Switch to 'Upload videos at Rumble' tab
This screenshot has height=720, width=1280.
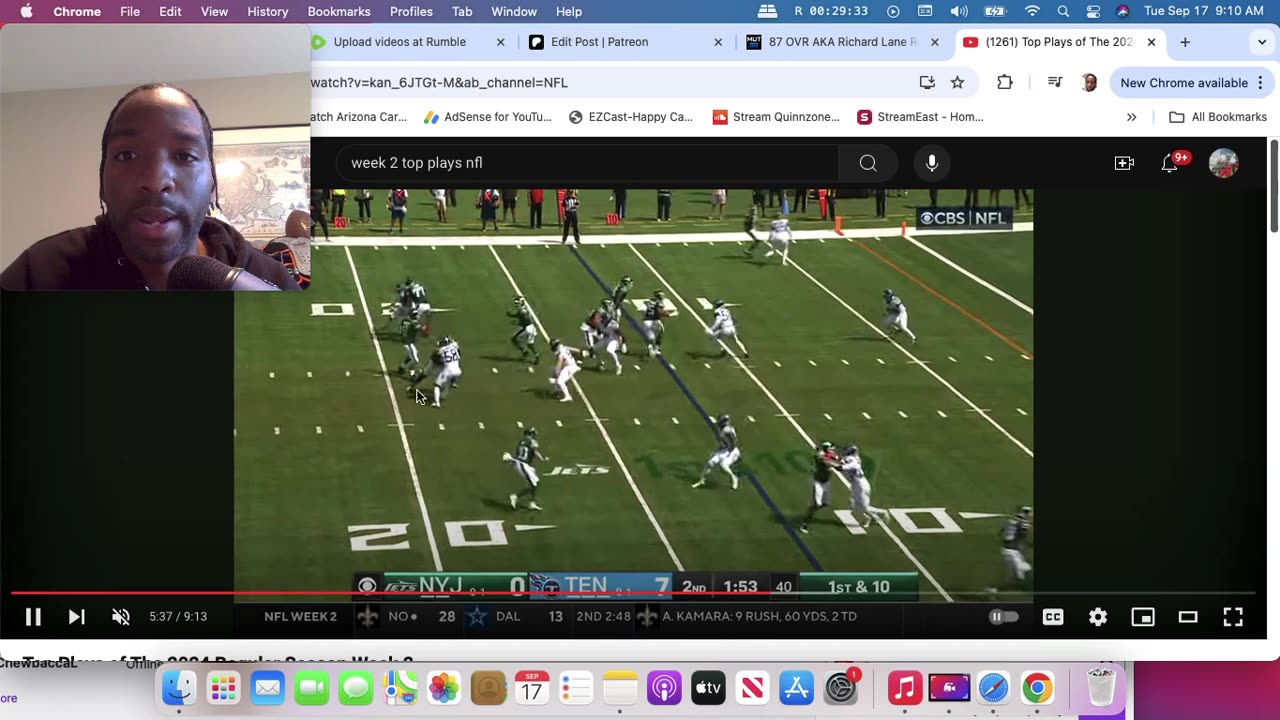(x=400, y=42)
